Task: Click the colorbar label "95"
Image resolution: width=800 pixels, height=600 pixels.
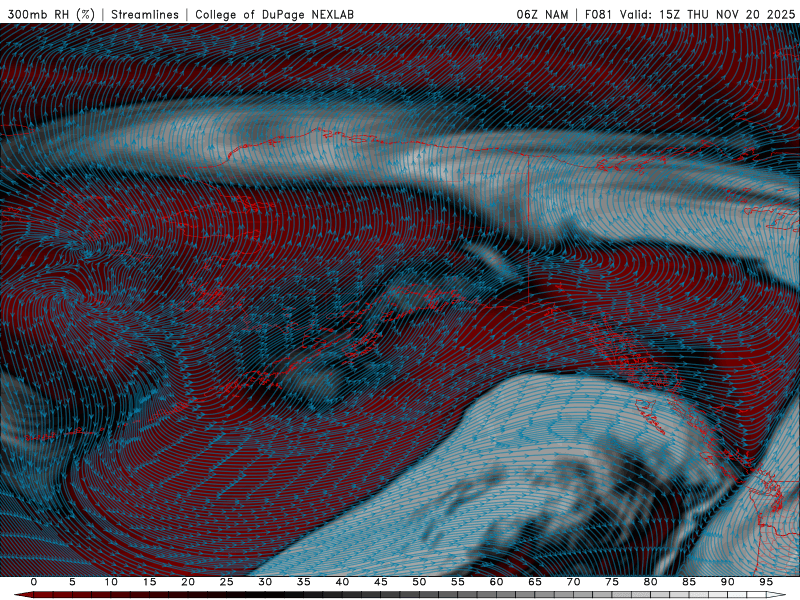Action: [x=766, y=582]
